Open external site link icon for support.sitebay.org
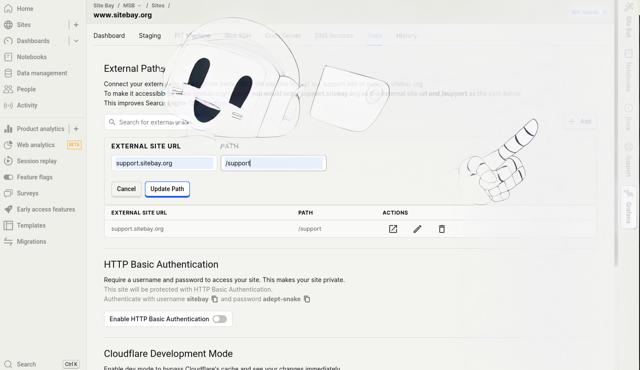Viewport: 640px width, 370px height. (x=393, y=229)
